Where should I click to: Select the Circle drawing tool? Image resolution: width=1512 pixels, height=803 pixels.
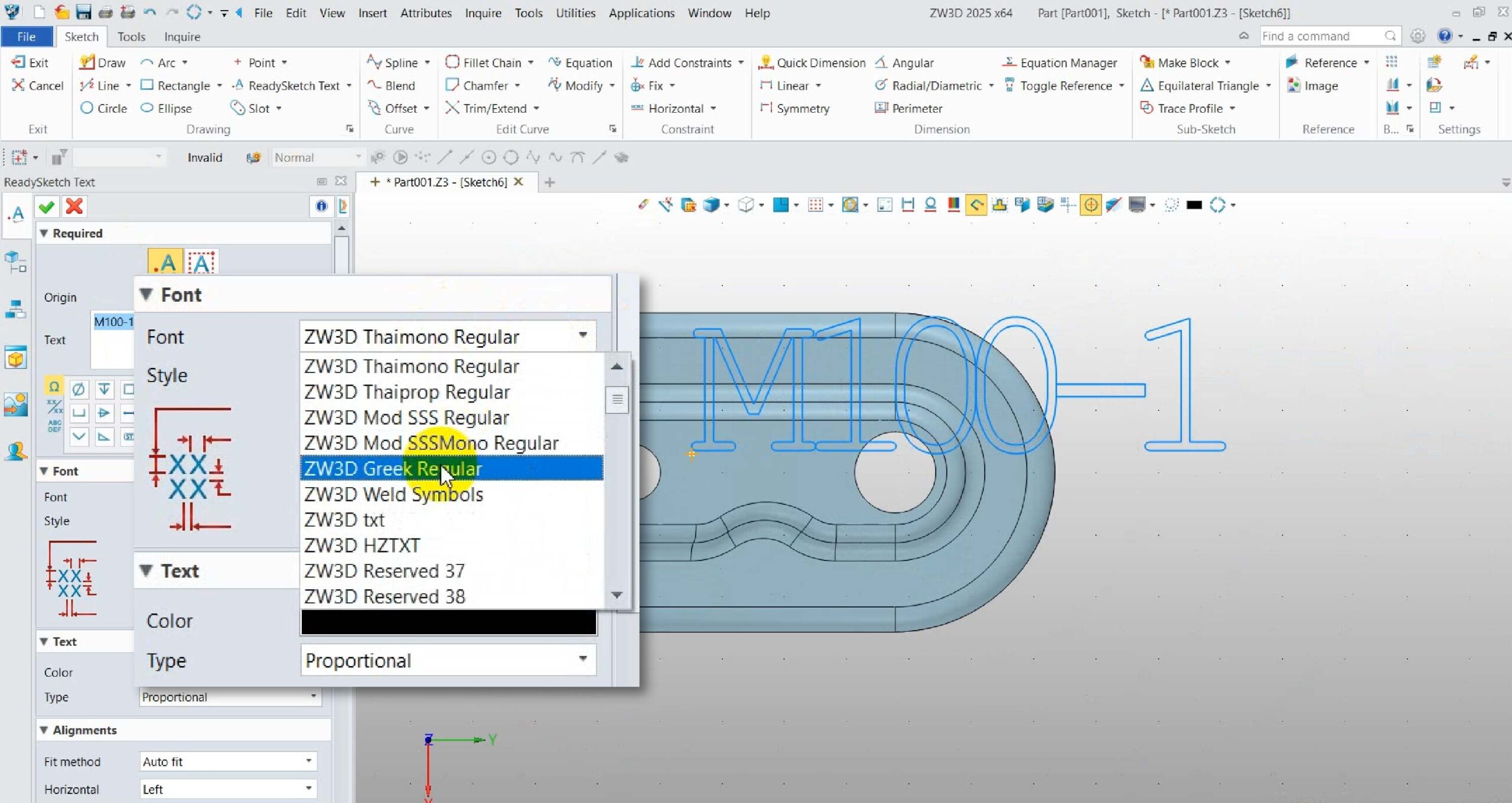(x=104, y=108)
